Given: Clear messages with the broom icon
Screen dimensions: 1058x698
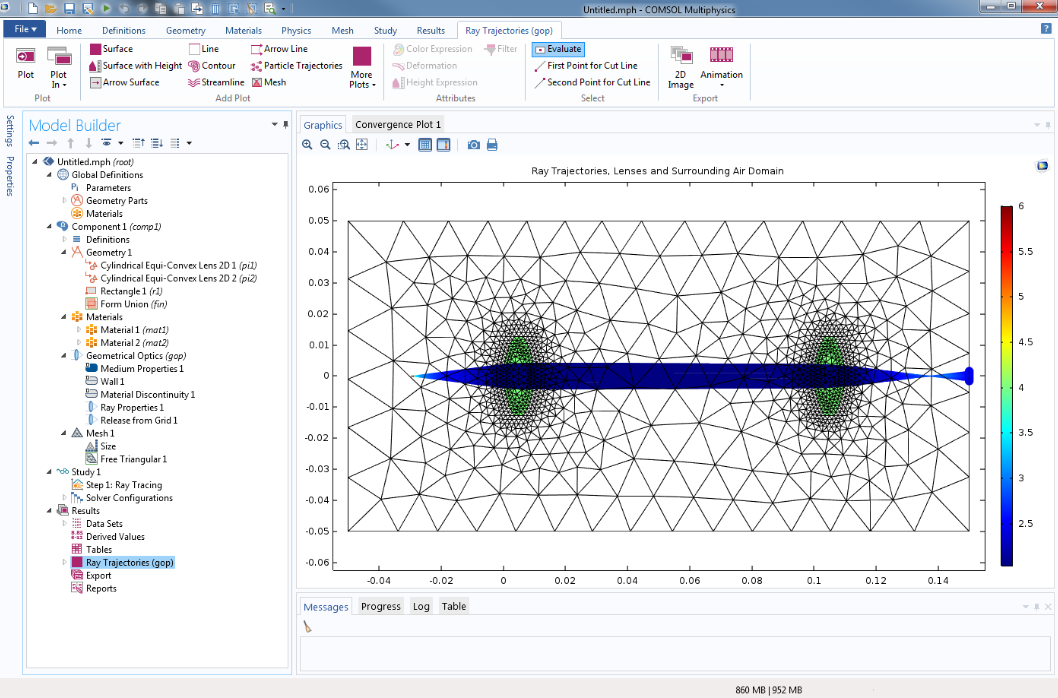Looking at the screenshot, I should point(308,626).
